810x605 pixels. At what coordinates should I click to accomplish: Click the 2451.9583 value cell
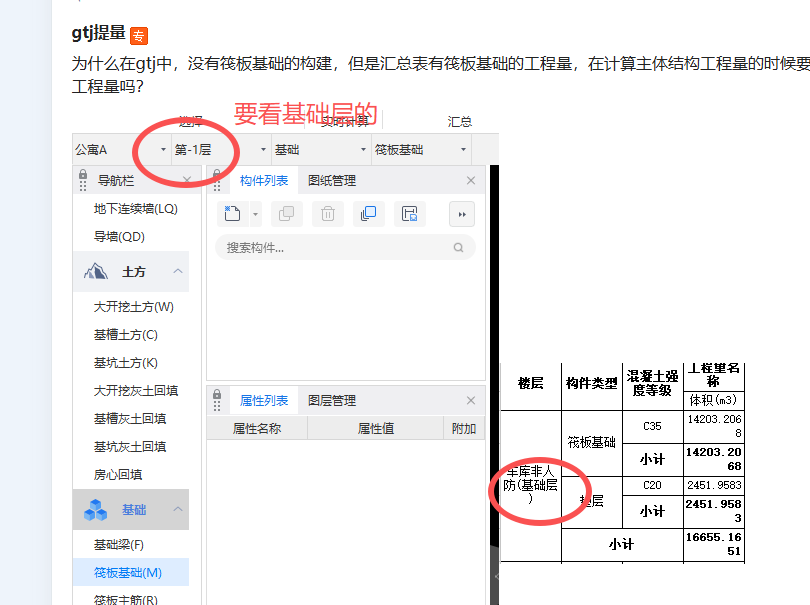coord(713,485)
